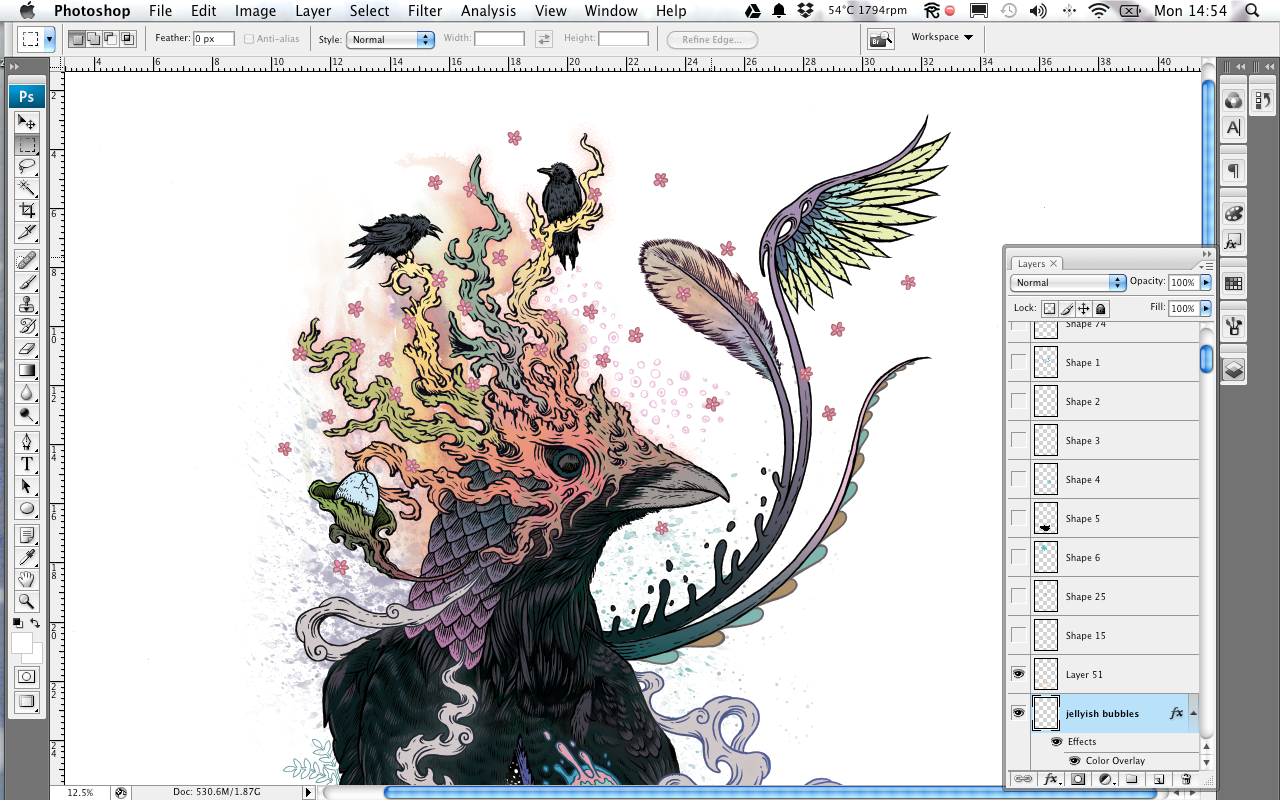1280x800 pixels.
Task: Select the Shape 4 layer row
Action: (x=1104, y=479)
